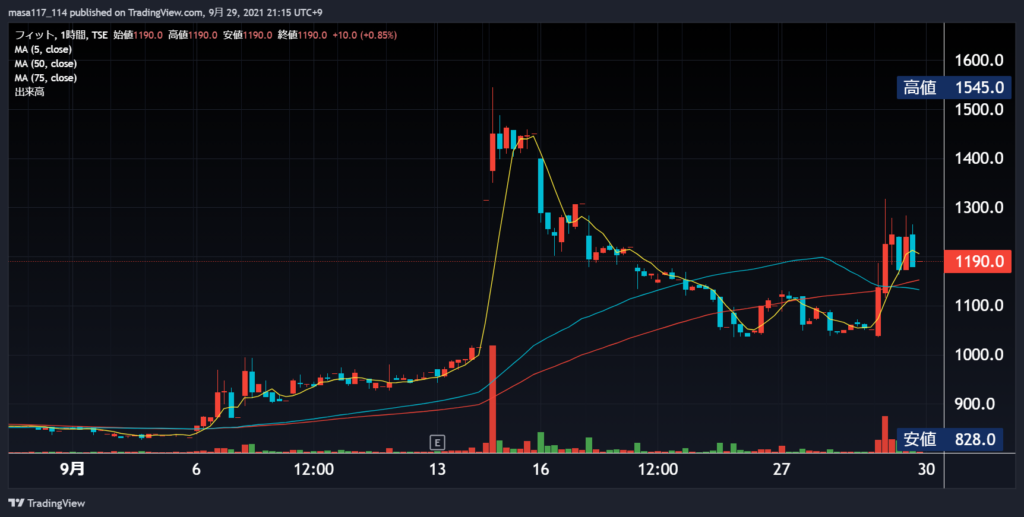
Task: Click the 9月 label on time axis
Action: pos(72,469)
